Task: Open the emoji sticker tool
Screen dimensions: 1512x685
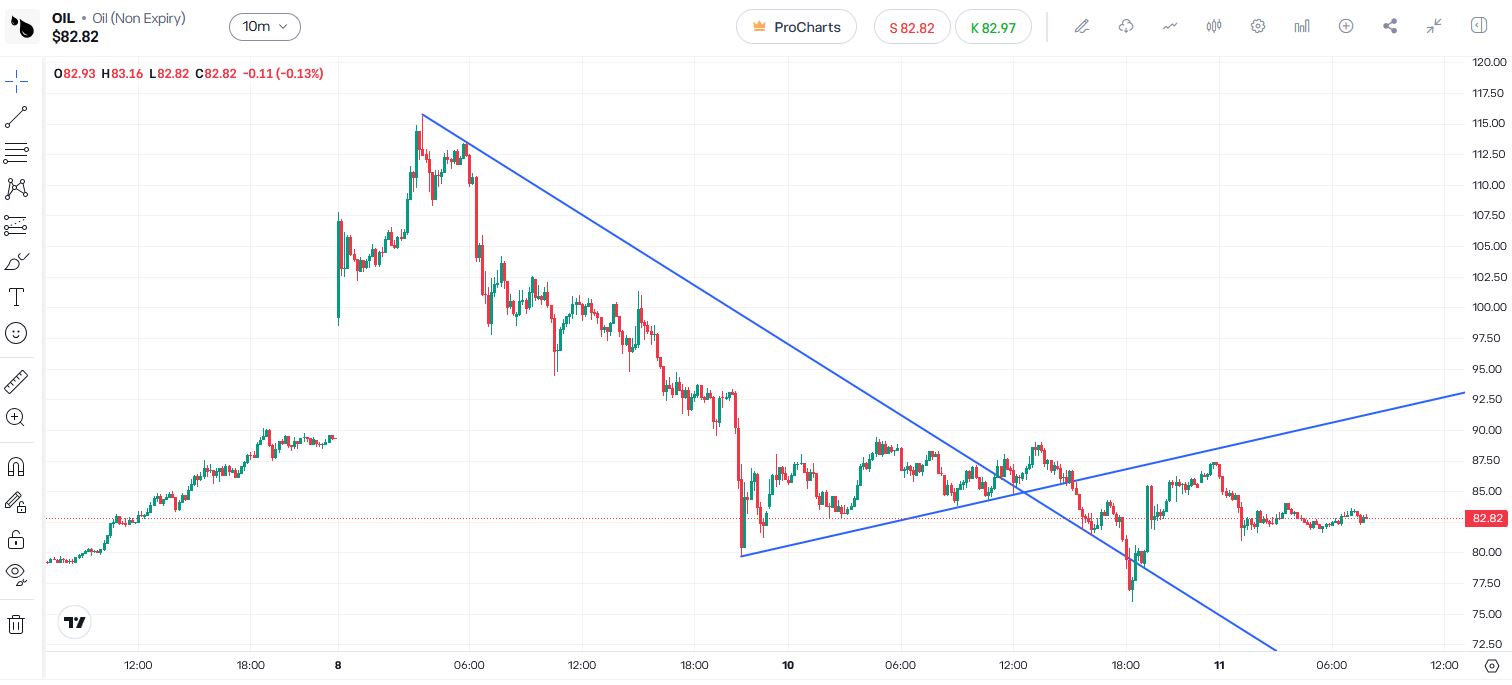Action: tap(16, 333)
